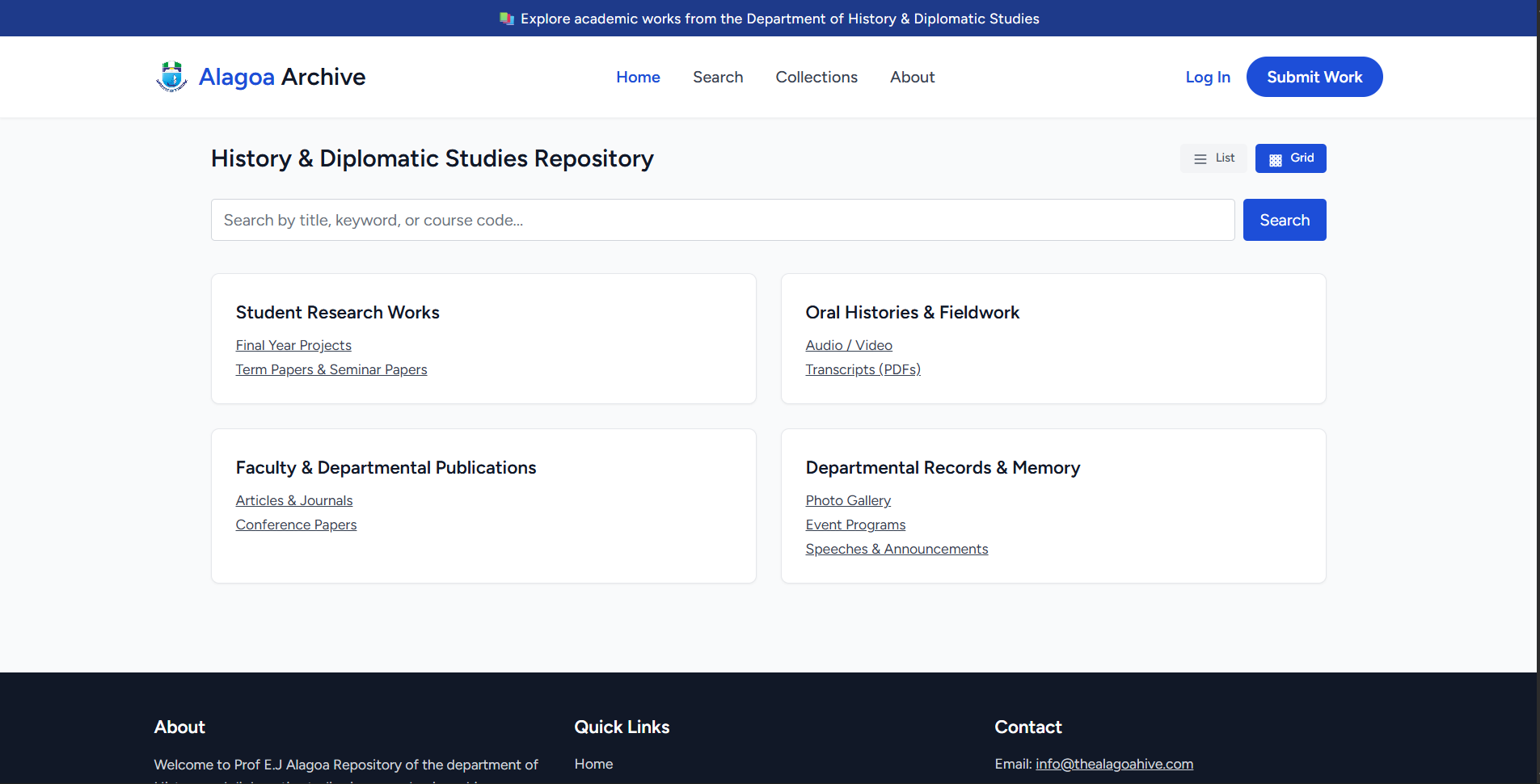This screenshot has width=1540, height=784.
Task: View Articles & Journals
Action: [294, 500]
